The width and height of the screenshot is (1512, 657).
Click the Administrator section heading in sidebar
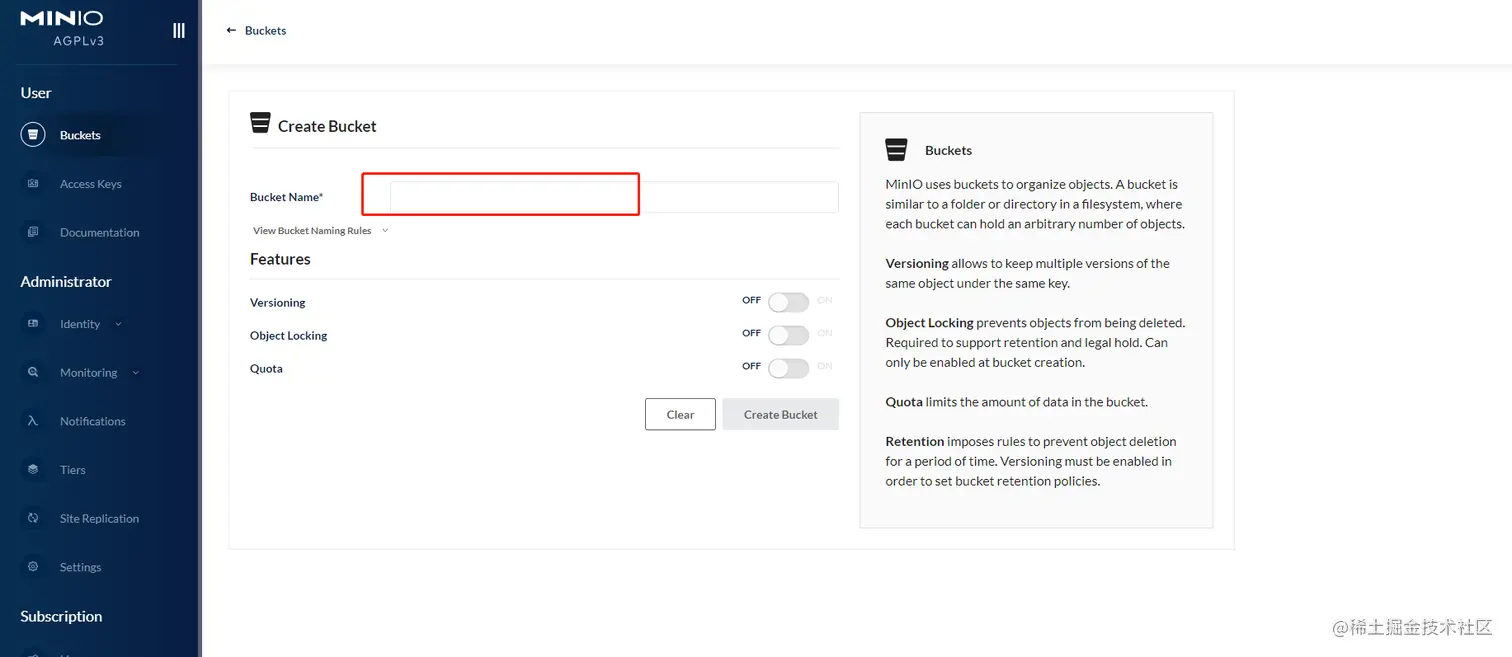click(66, 282)
